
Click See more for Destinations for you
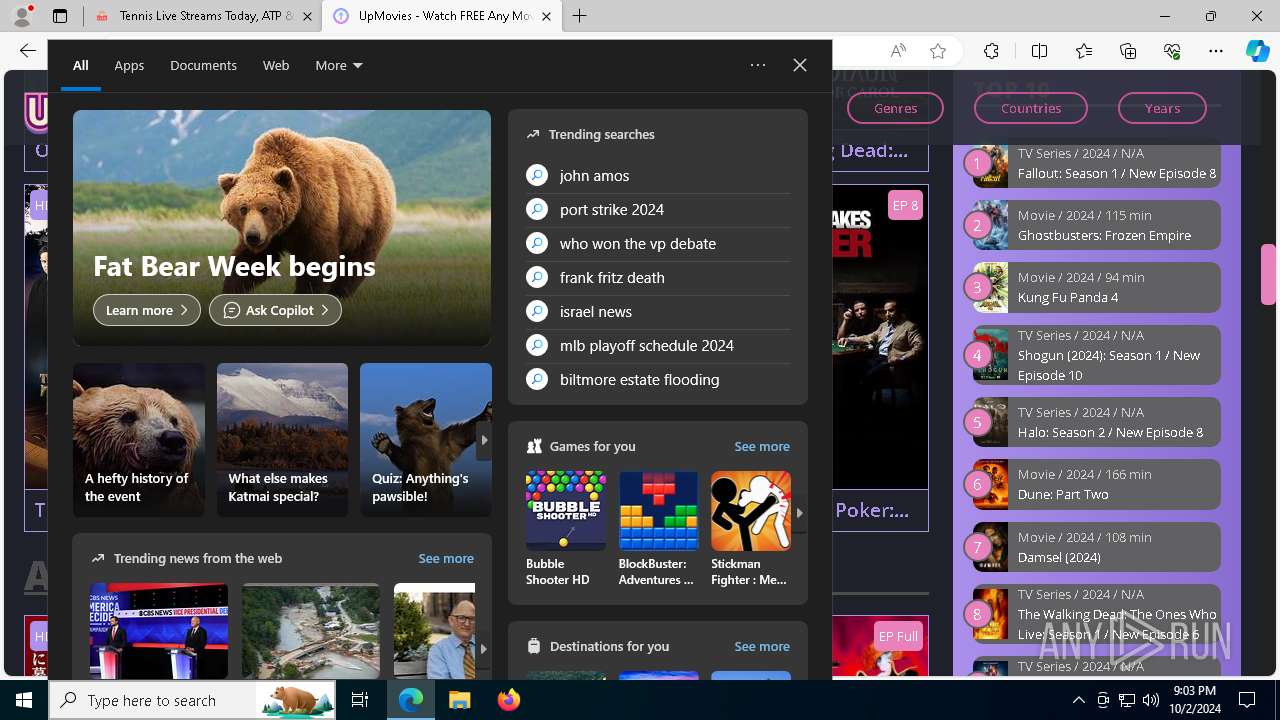click(762, 646)
